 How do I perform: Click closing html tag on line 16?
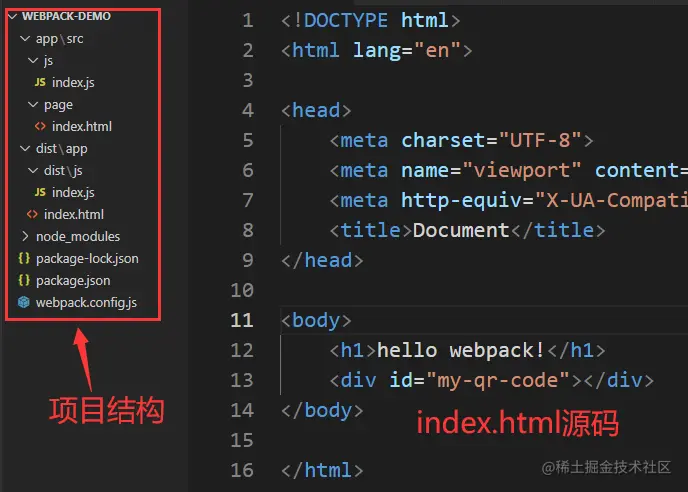click(322, 470)
